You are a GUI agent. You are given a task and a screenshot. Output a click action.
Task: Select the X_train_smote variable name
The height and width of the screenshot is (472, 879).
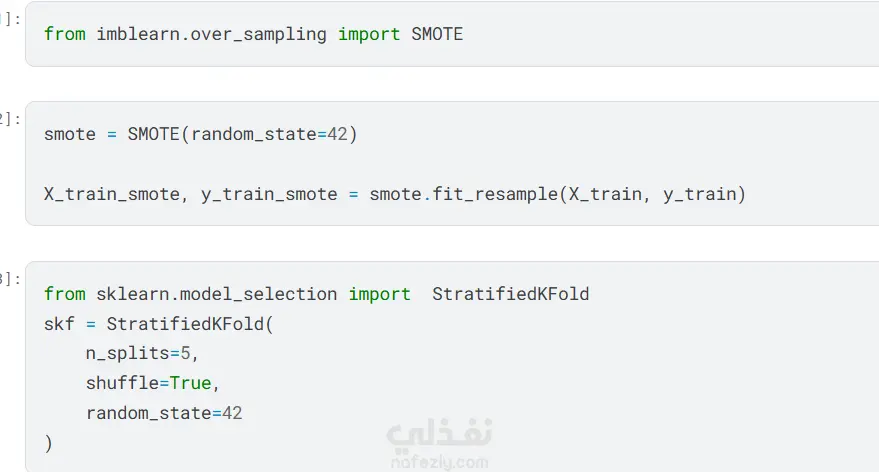(111, 194)
